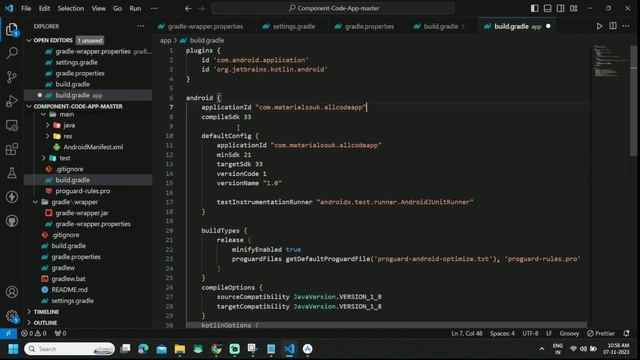Viewport: 640px width, 360px height.
Task: Click the Windows taskbar Search box
Action: coord(69,349)
